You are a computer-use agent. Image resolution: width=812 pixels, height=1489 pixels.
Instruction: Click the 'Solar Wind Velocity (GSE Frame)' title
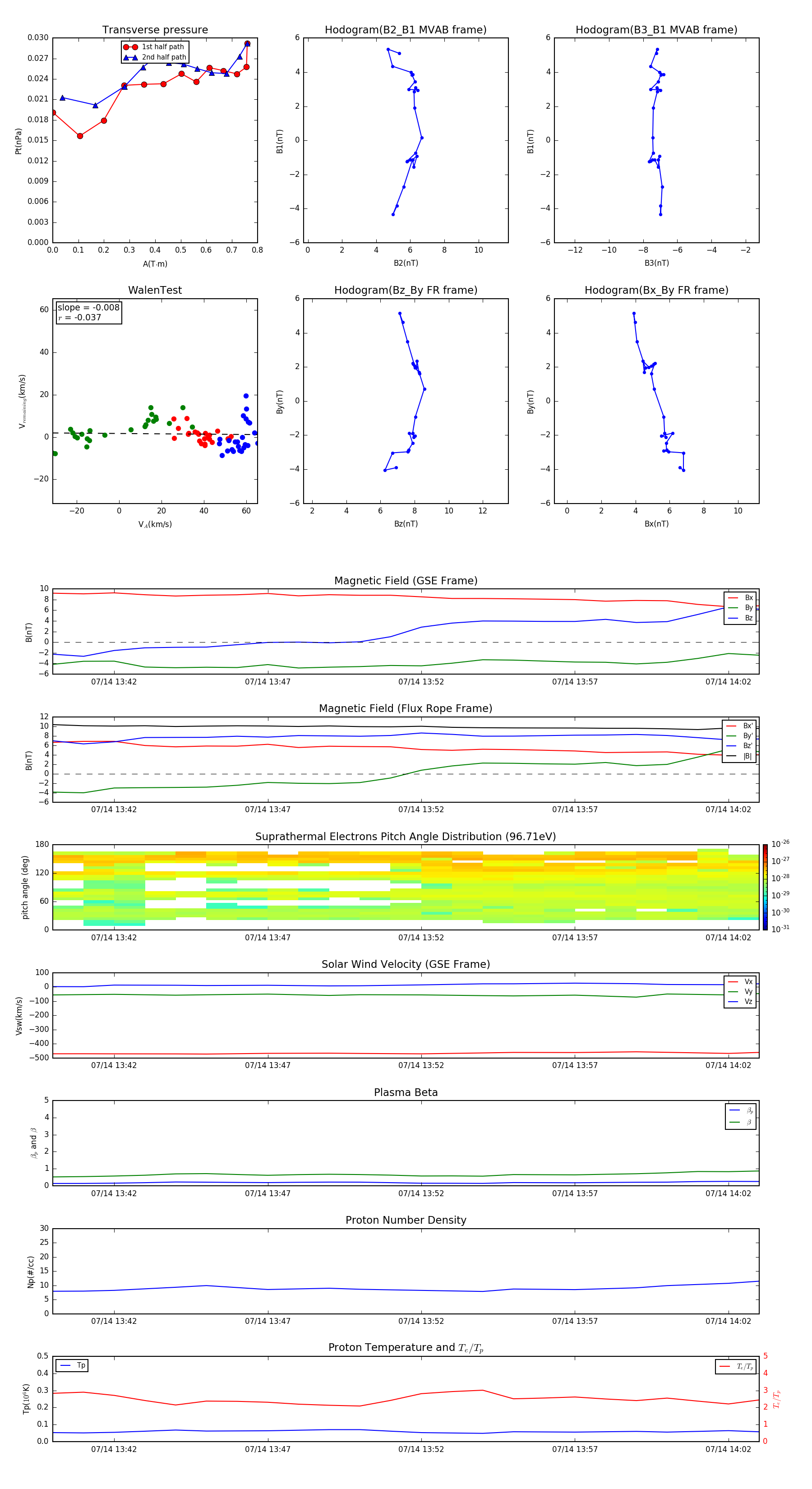pos(406,964)
